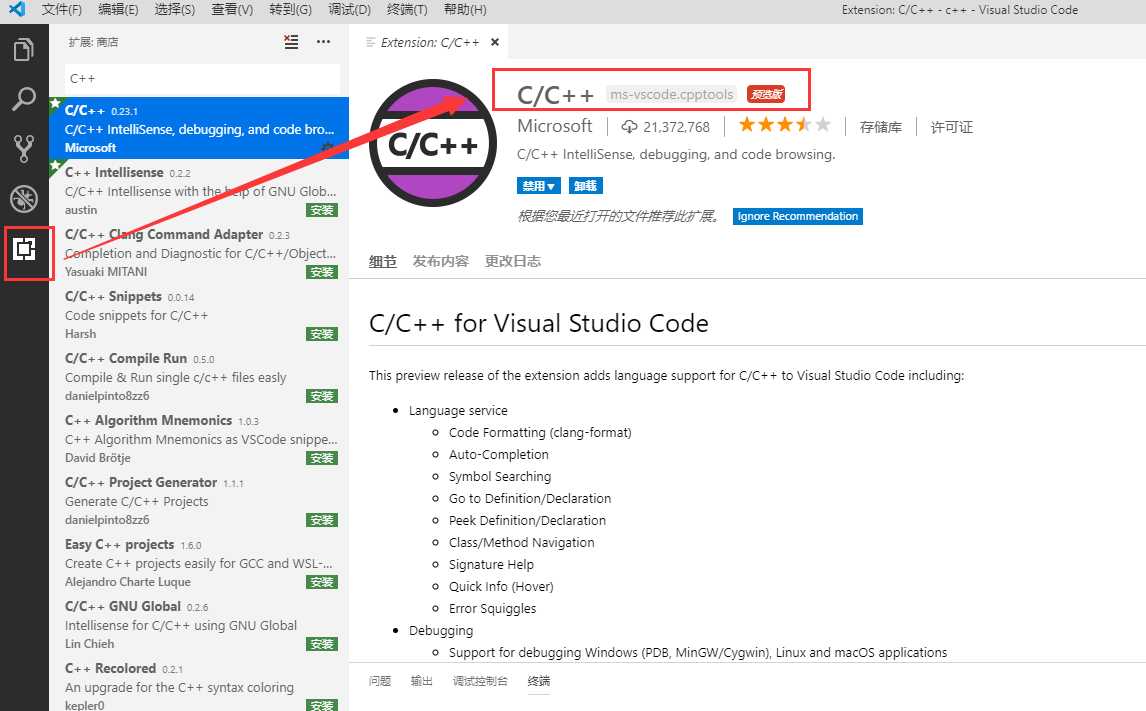Select C/C++ Clang Command Adapter entry

click(199, 252)
